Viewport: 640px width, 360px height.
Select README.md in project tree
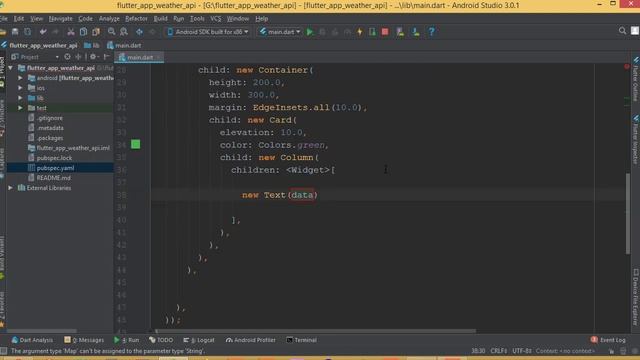coord(53,178)
